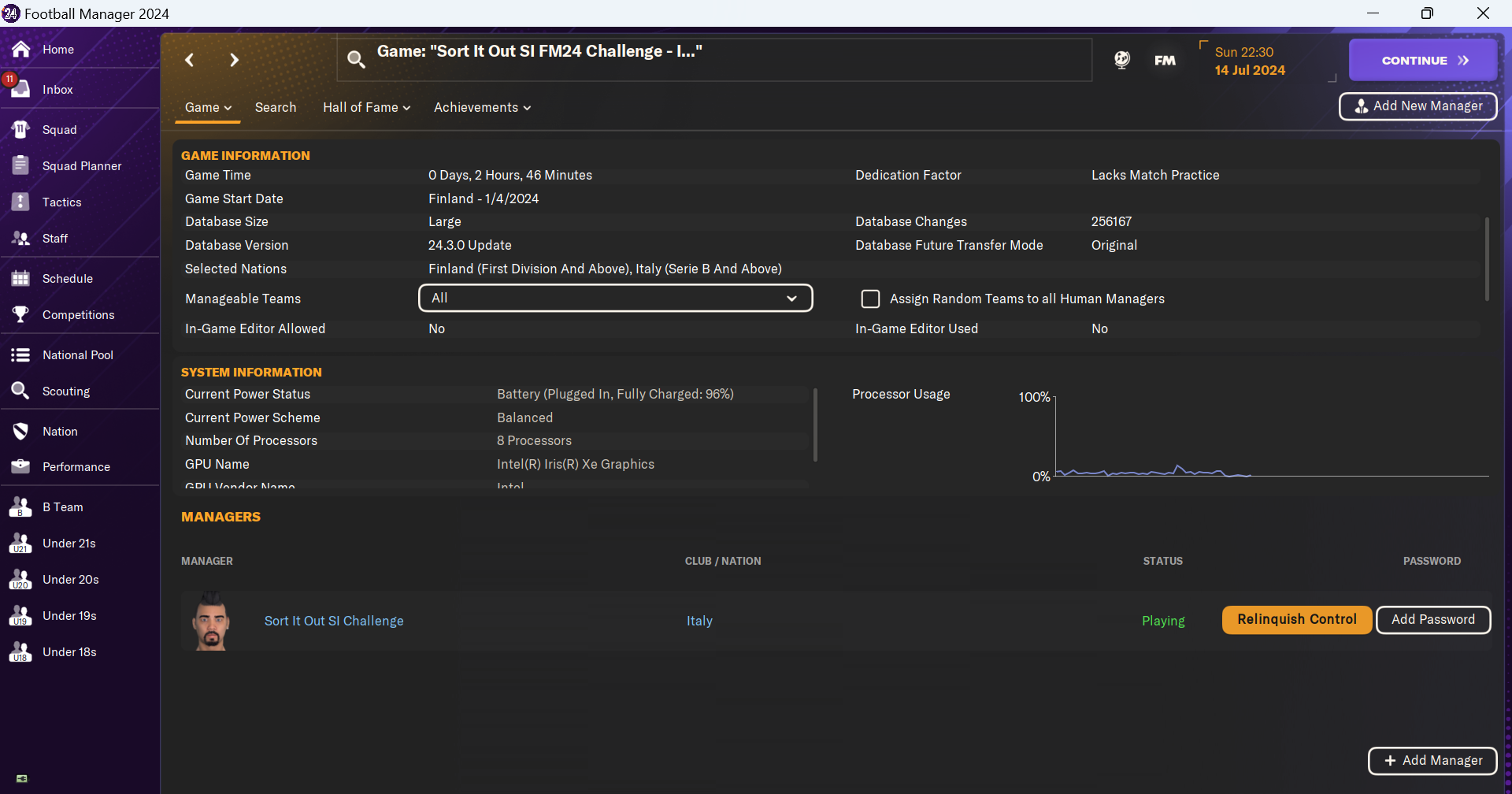Open the Squad Planner icon

(21, 165)
